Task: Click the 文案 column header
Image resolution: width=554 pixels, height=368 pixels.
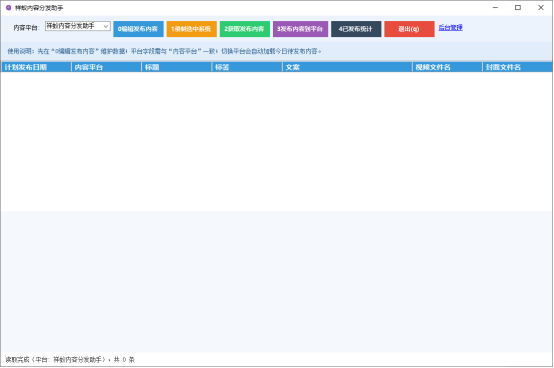Action: pyautogui.click(x=347, y=67)
